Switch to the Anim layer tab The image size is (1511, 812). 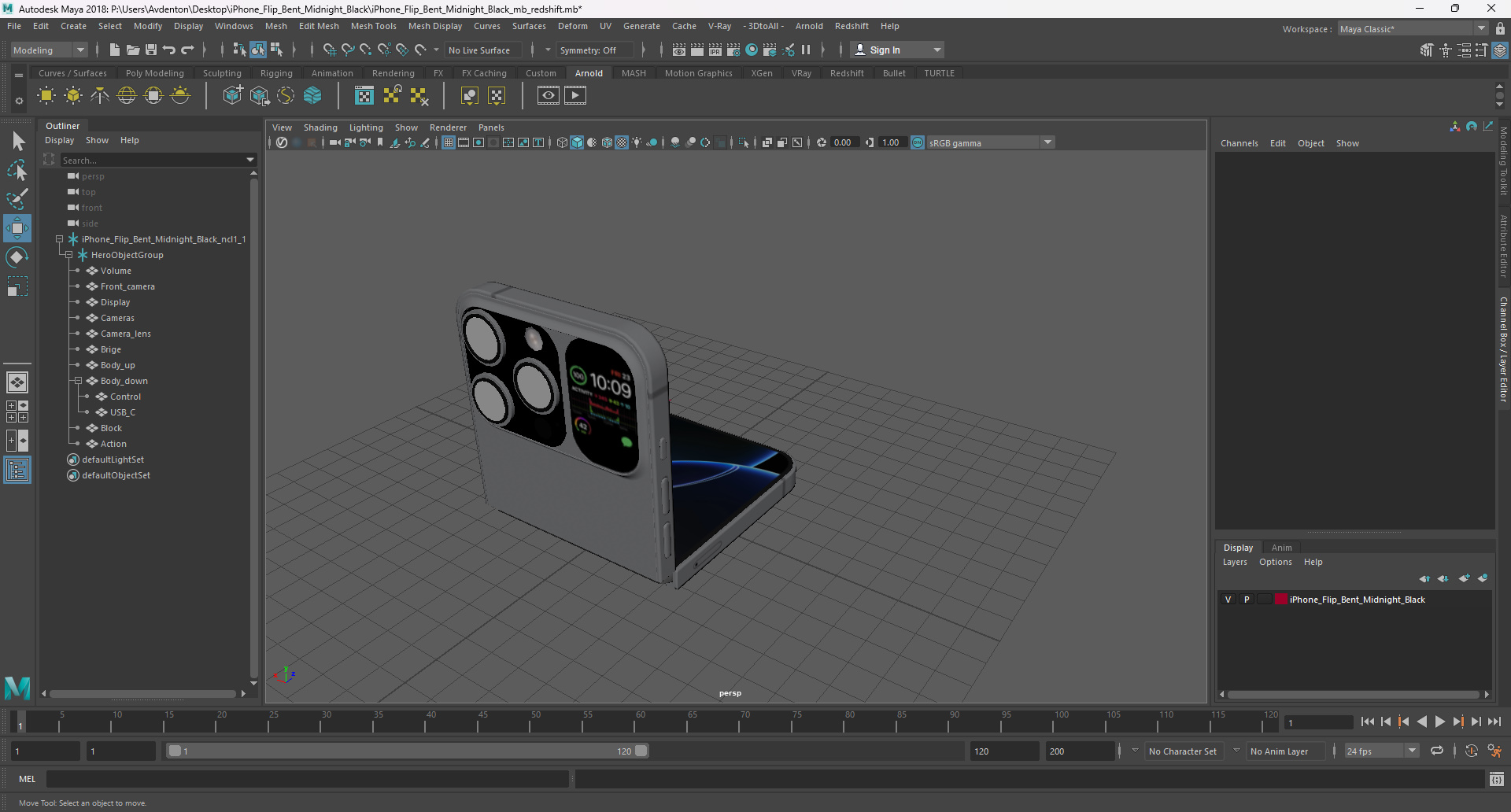[1281, 548]
